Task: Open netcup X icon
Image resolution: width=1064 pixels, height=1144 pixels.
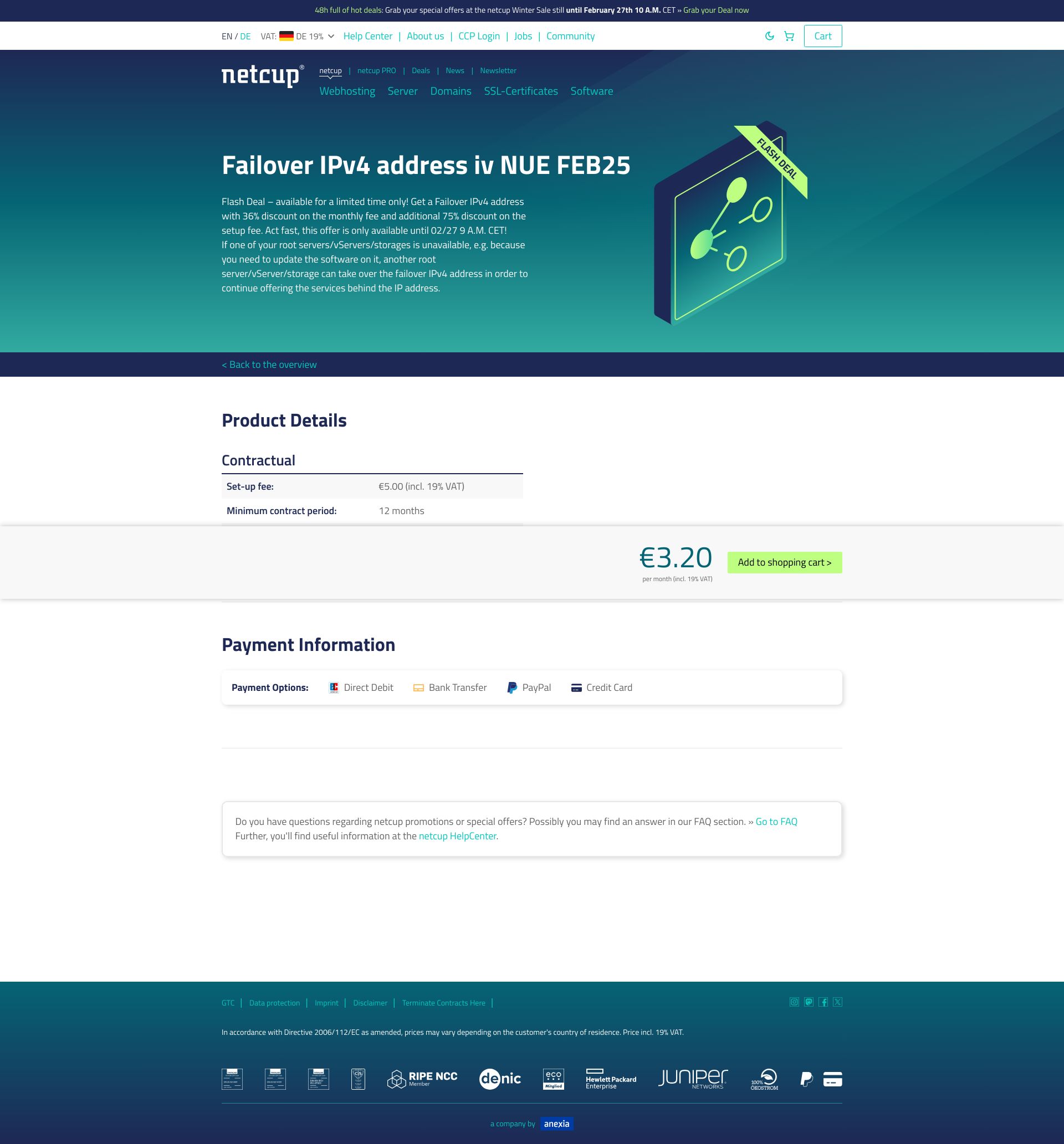Action: 837,1002
